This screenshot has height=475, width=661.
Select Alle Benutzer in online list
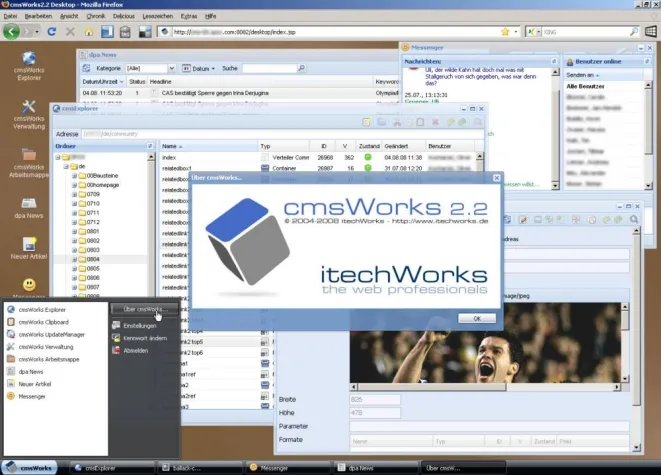[x=586, y=86]
